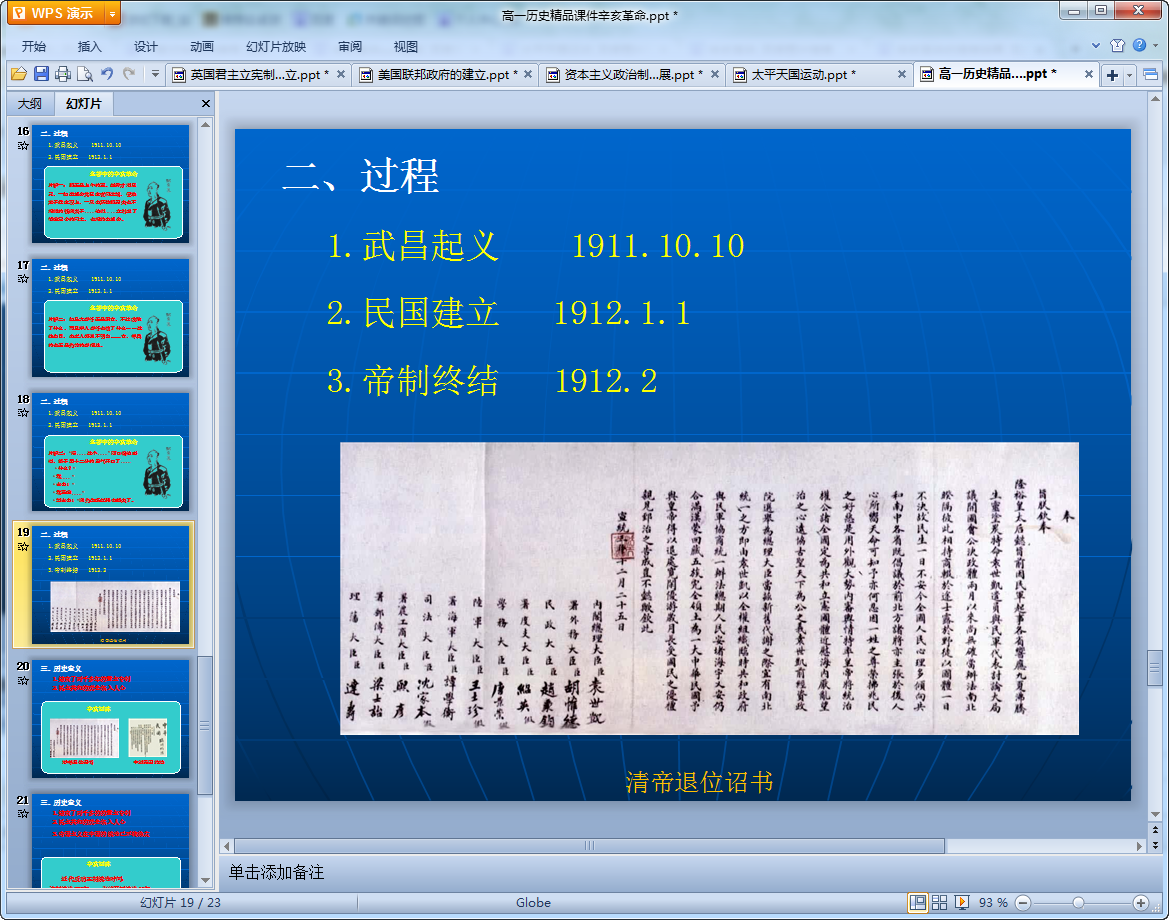Viewport: 1169px width, 920px height.
Task: Click the caption 清帝退位诏书
Action: pos(699,782)
